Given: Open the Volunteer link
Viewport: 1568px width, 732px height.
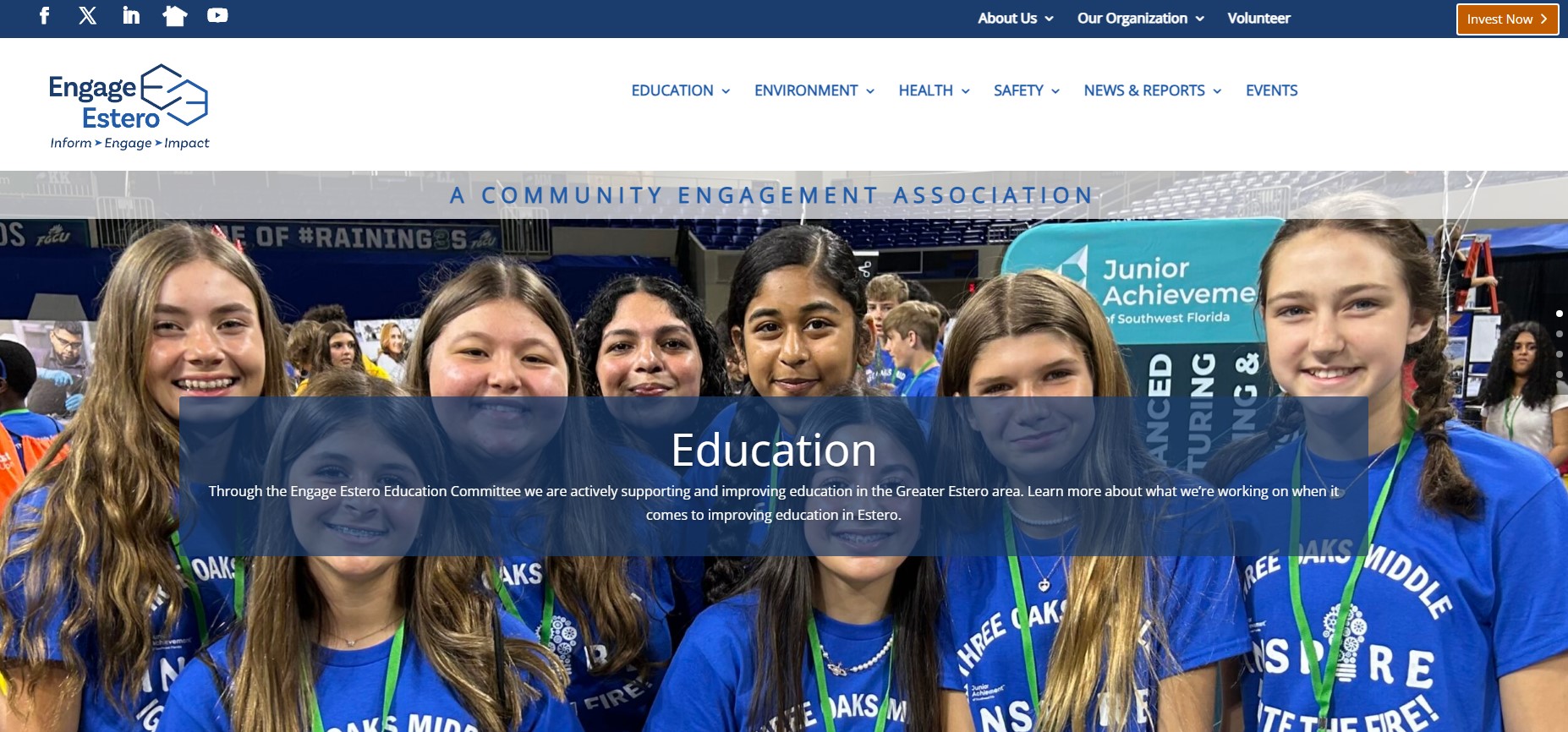Looking at the screenshot, I should click(1258, 19).
